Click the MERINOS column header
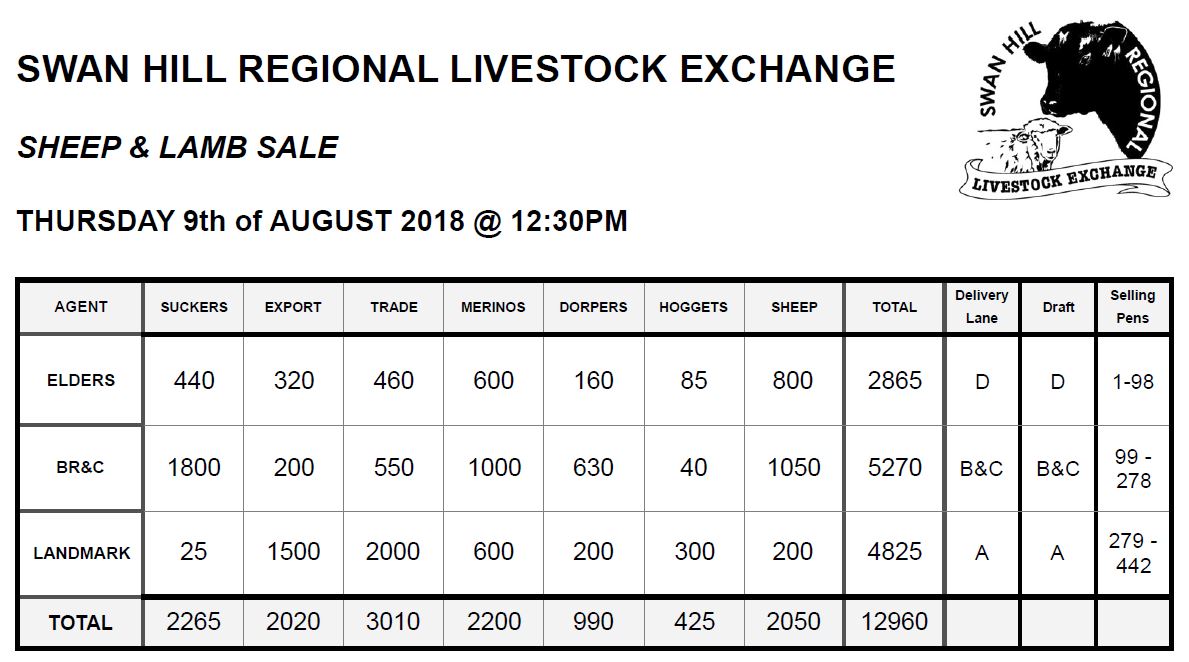Screen dimensions: 1189x662 [494, 307]
